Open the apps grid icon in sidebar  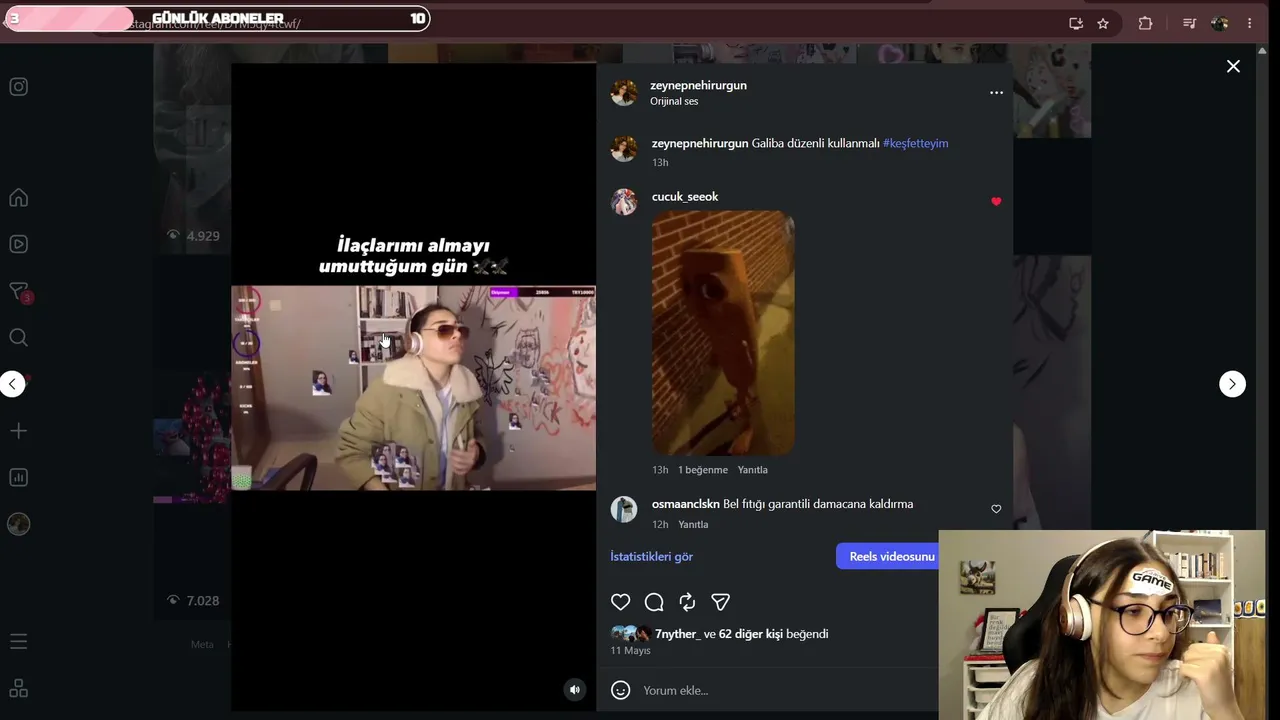coord(18,688)
